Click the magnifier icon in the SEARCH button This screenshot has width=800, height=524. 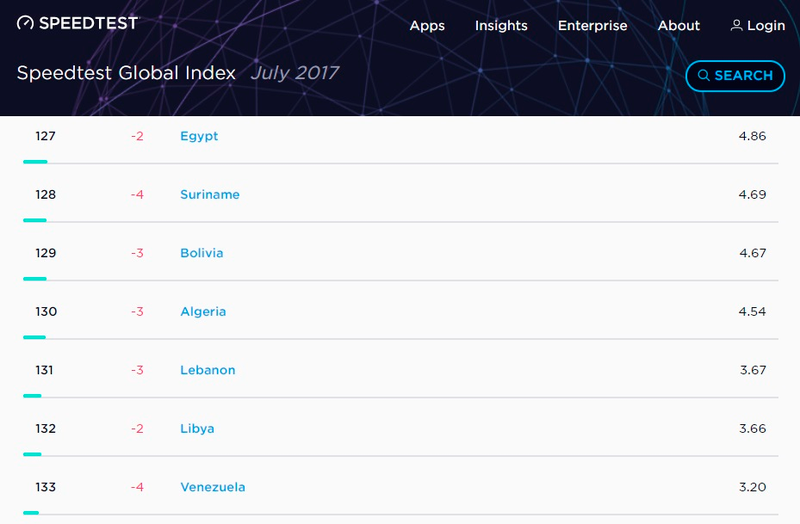click(x=704, y=76)
